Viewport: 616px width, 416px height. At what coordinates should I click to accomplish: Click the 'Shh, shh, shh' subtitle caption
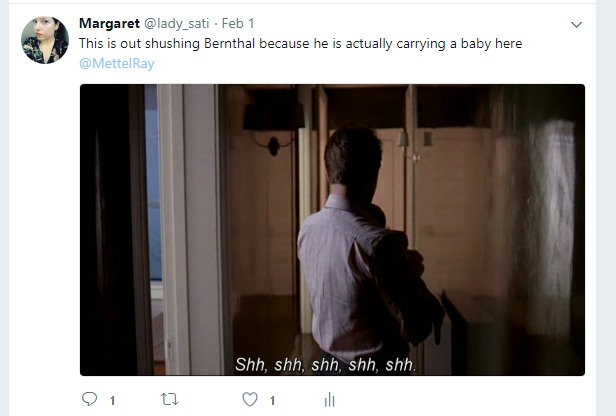coord(325,365)
